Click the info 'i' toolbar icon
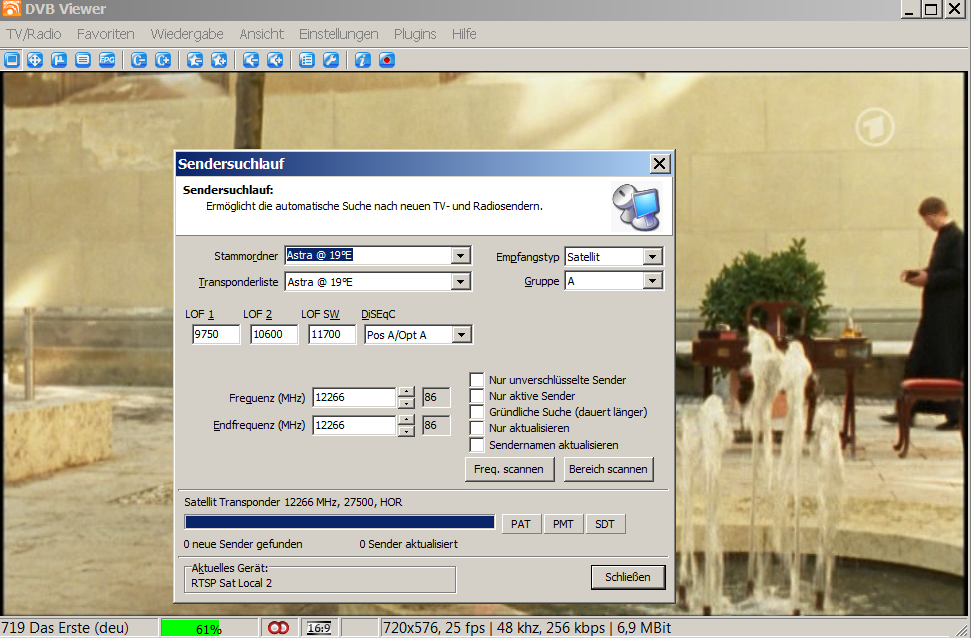The height and width of the screenshot is (638, 971). [x=363, y=60]
